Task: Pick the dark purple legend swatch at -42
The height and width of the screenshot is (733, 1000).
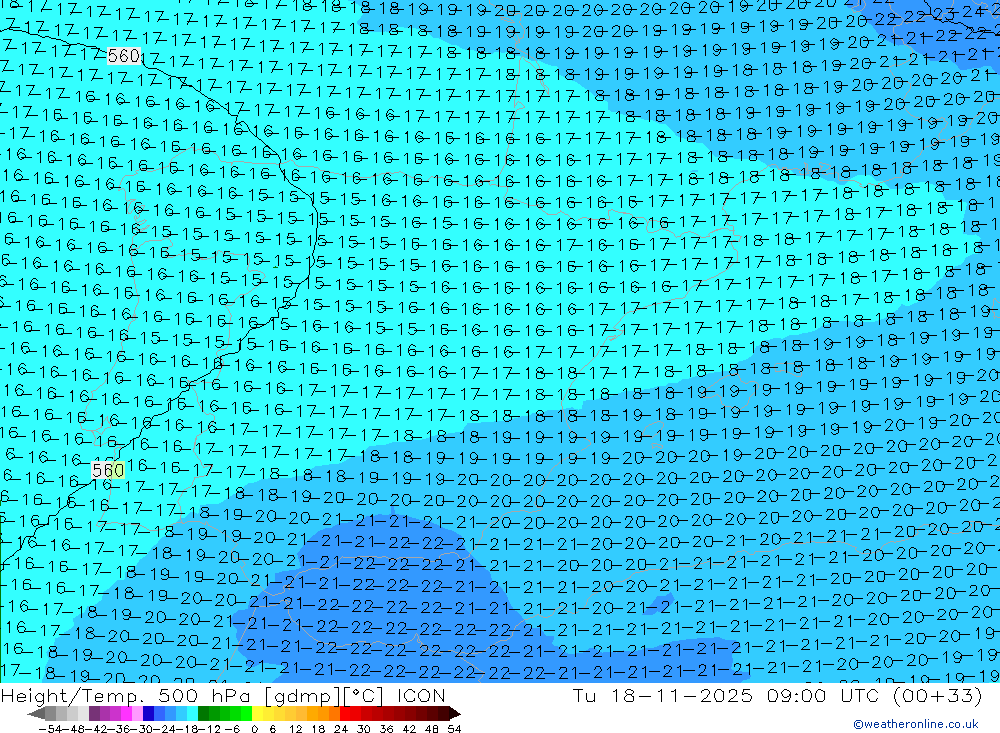Action: (x=94, y=714)
